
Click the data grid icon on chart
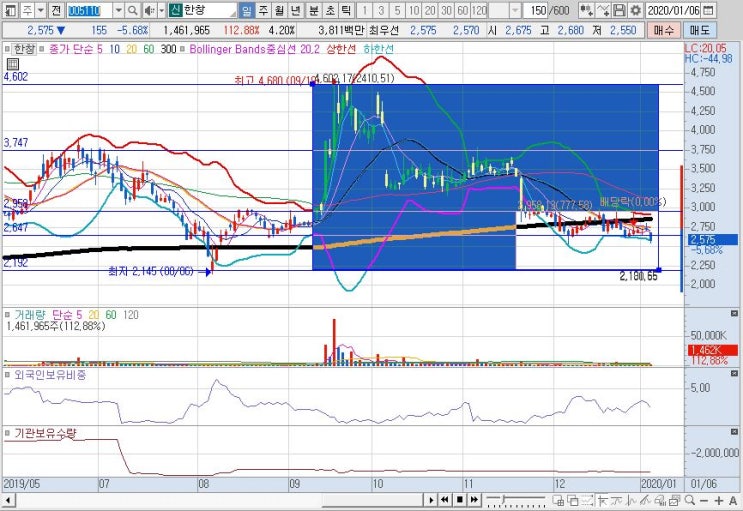(x=13, y=64)
